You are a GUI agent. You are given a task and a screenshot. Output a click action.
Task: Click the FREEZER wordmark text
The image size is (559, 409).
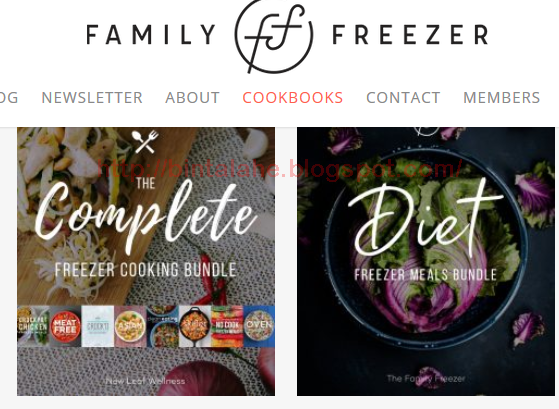(x=410, y=35)
